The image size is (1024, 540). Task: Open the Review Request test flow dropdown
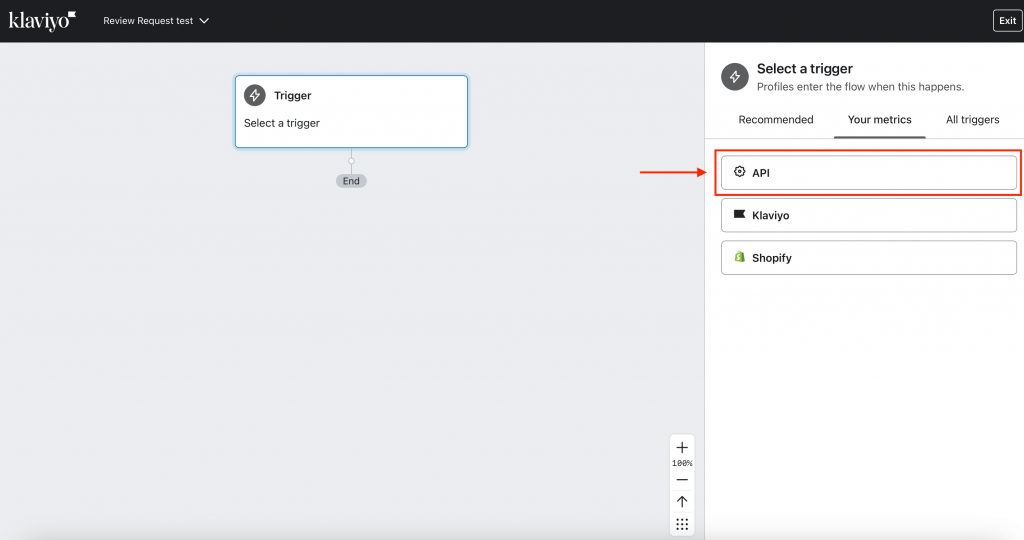pyautogui.click(x=156, y=21)
